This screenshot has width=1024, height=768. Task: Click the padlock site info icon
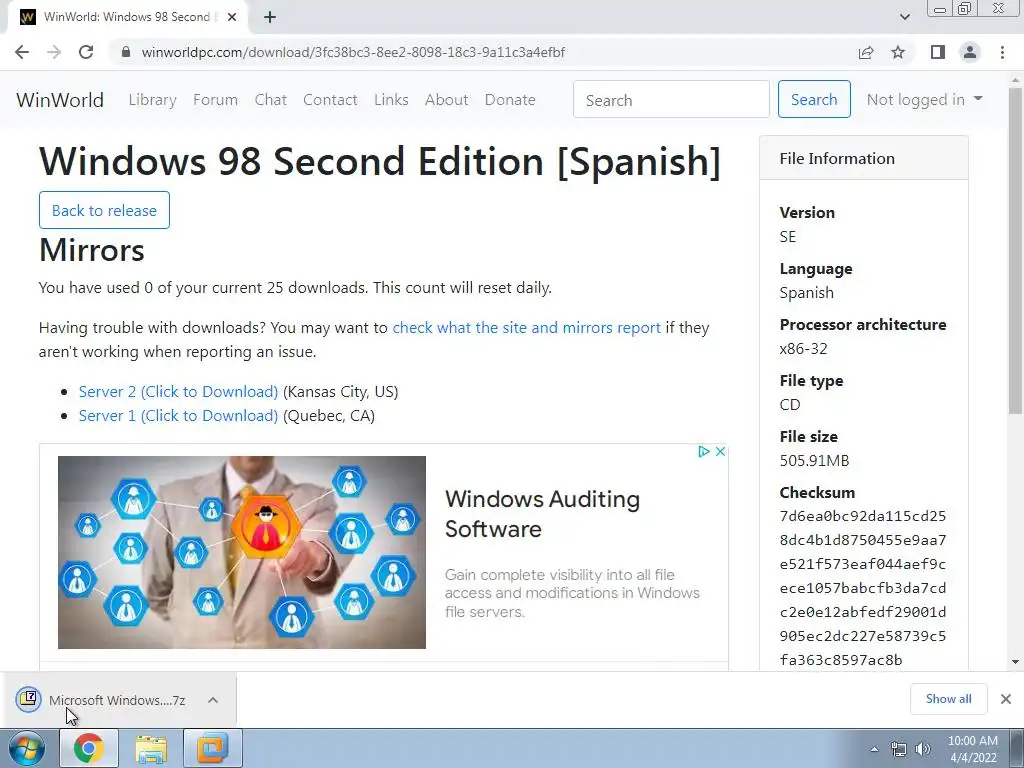[x=126, y=52]
